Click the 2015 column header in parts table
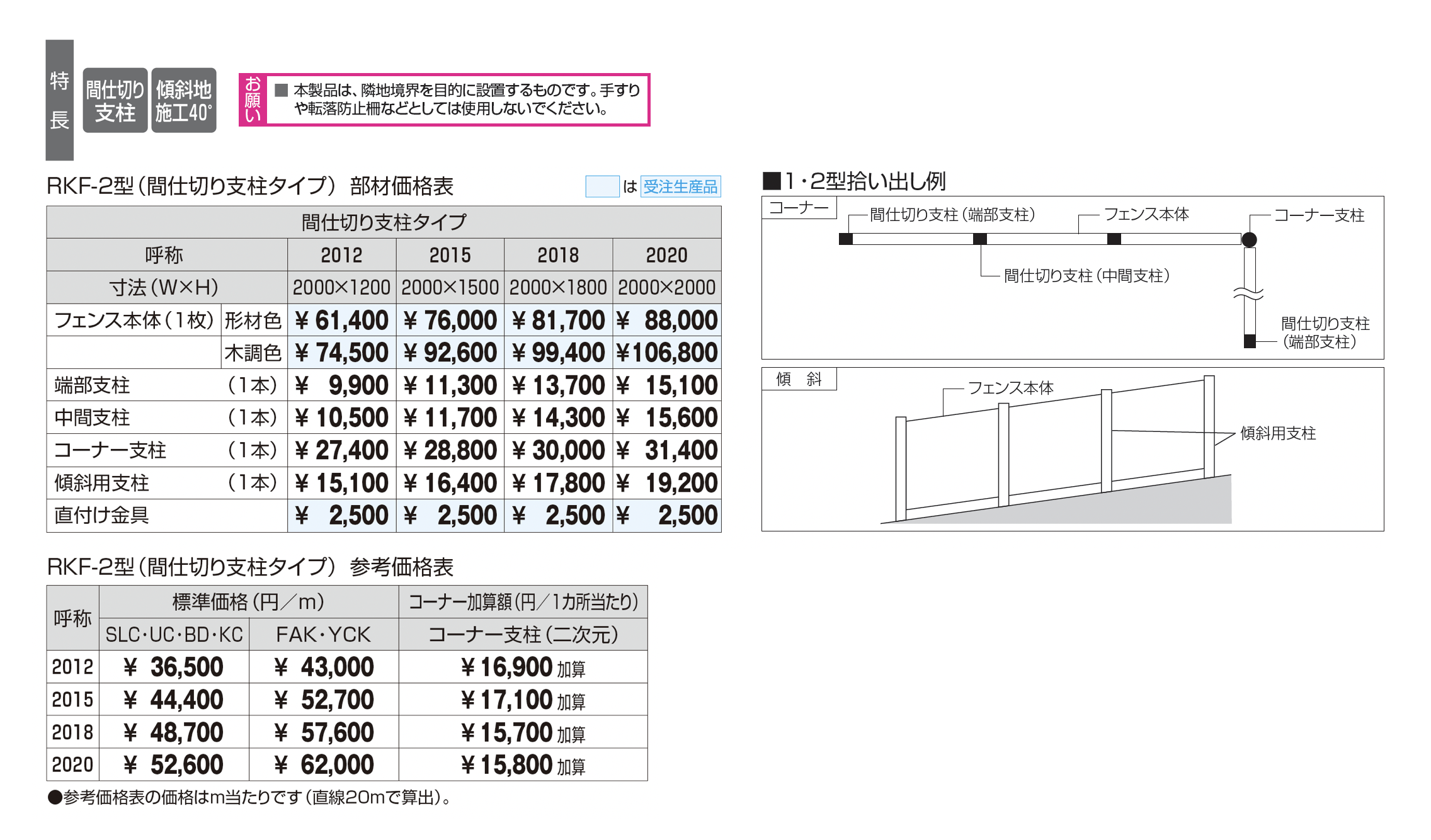 450,254
